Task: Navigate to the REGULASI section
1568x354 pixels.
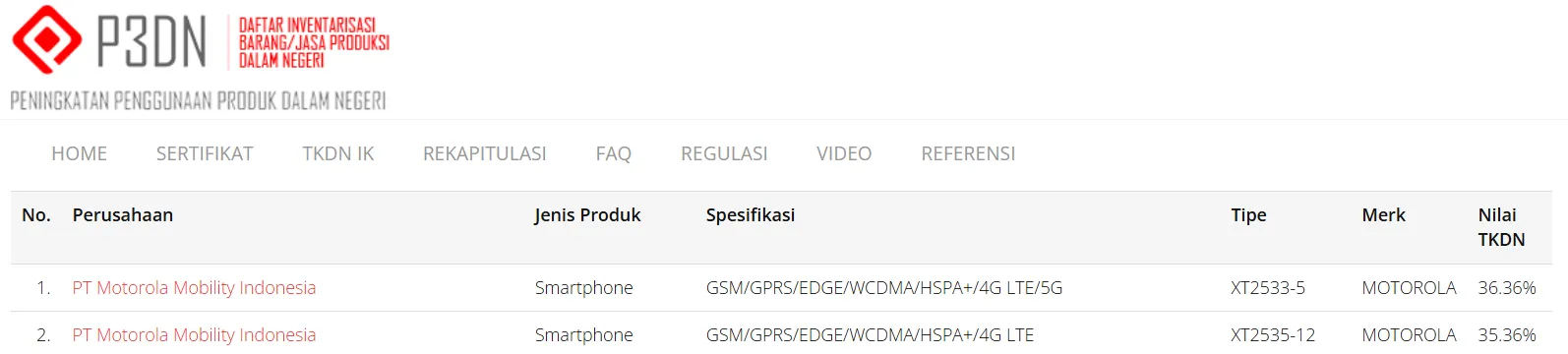Action: coord(724,153)
